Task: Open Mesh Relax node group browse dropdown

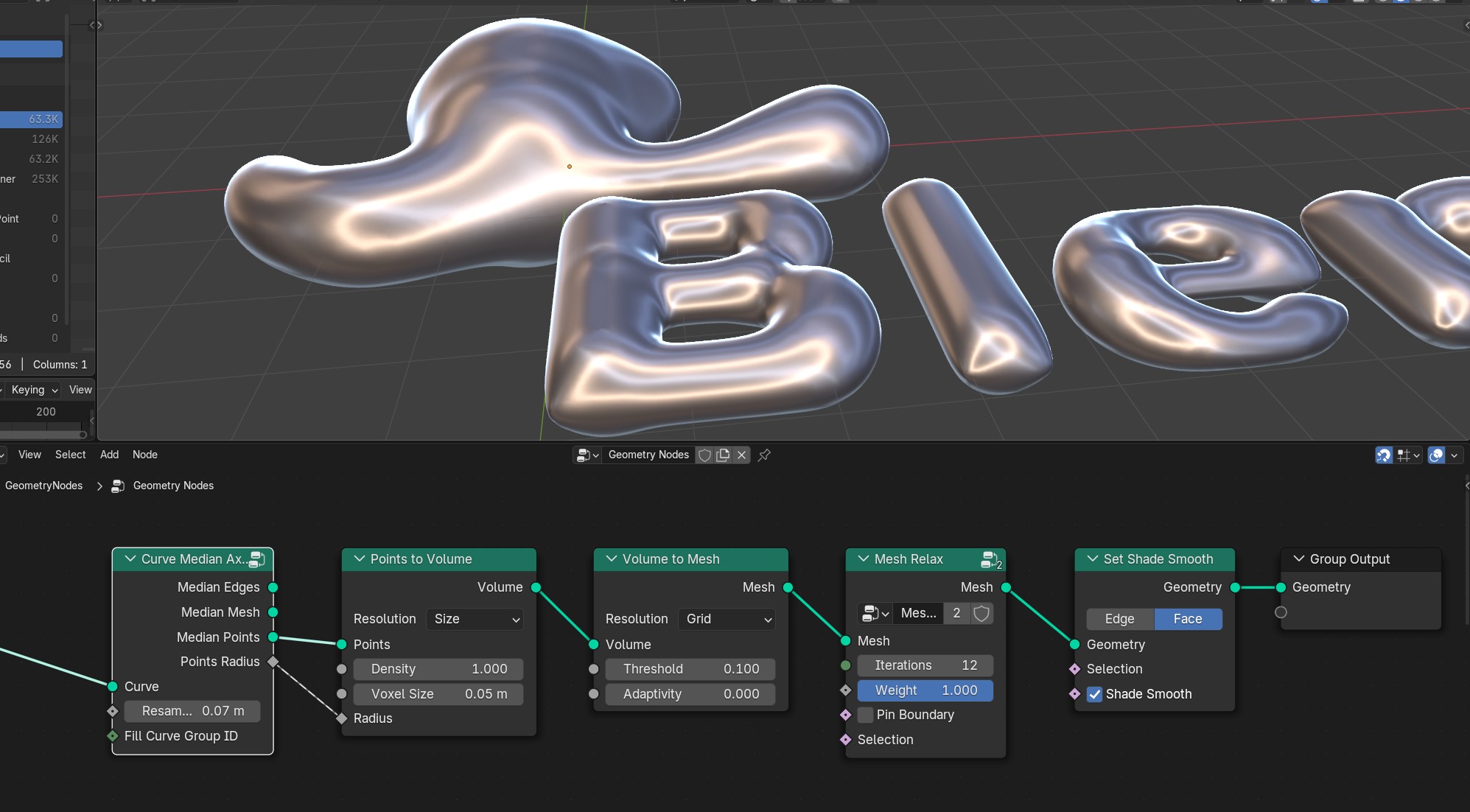Action: pos(875,613)
